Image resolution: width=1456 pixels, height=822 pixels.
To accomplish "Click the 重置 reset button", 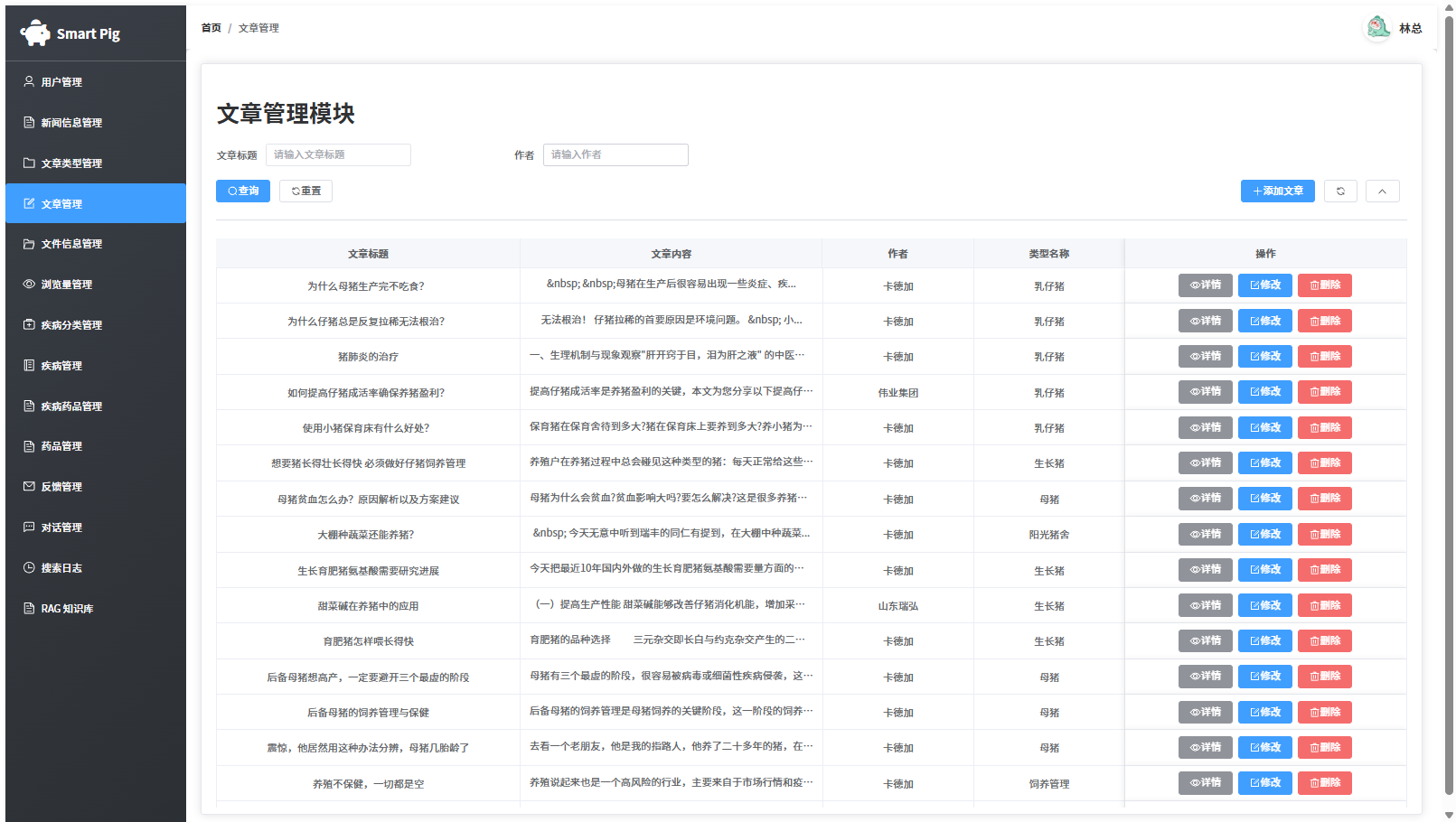I will [305, 191].
